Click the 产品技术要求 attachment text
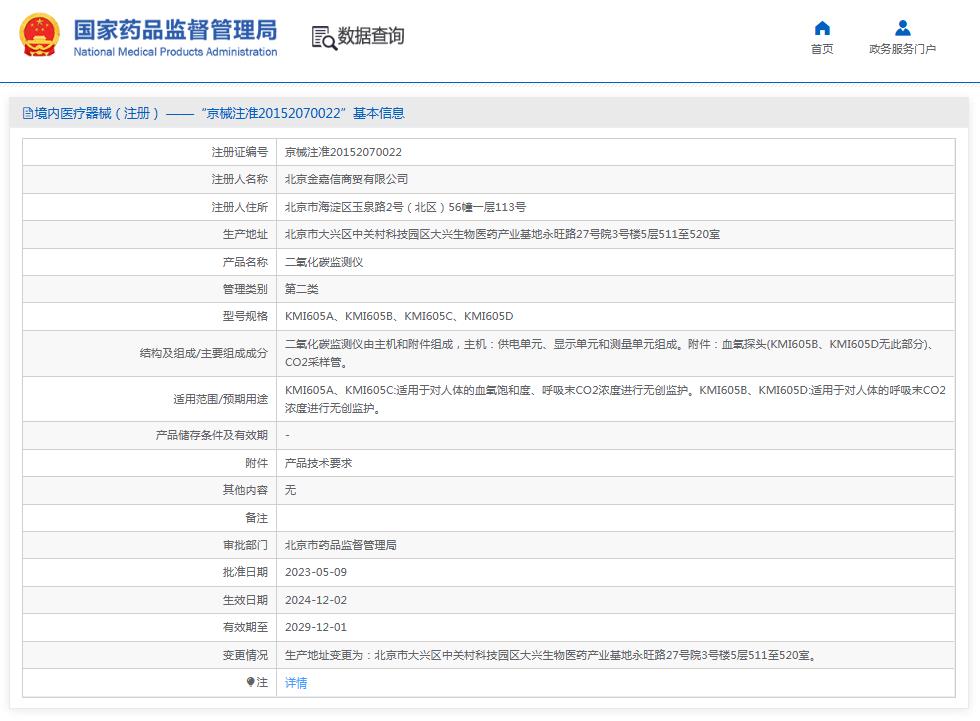980x721 pixels. pyautogui.click(x=319, y=463)
